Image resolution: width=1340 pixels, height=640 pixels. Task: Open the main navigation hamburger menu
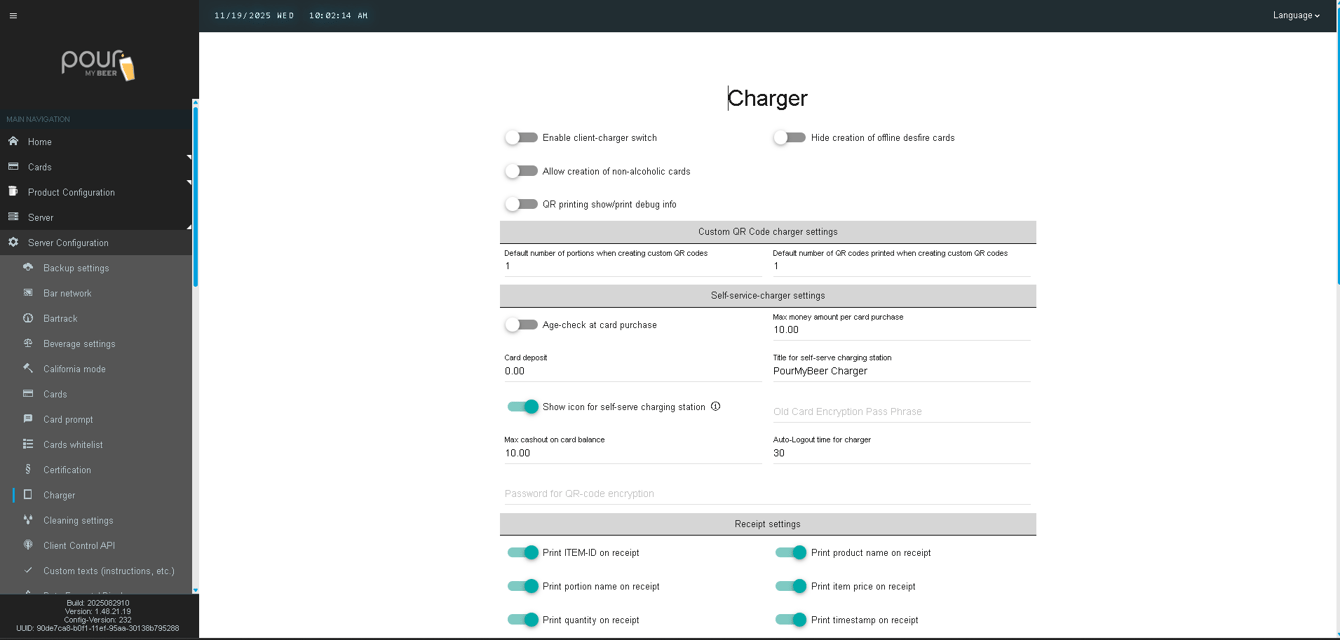[x=14, y=15]
